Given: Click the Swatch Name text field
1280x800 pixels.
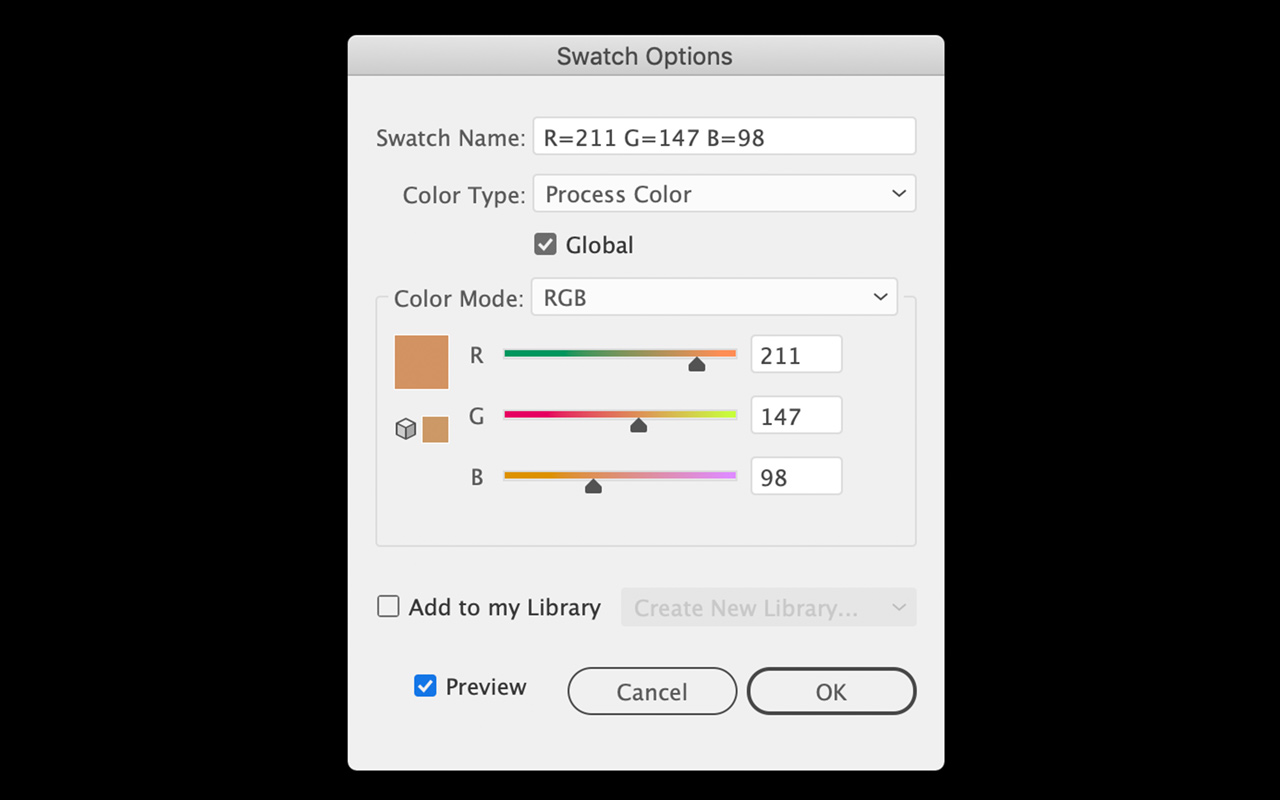Looking at the screenshot, I should point(724,136).
